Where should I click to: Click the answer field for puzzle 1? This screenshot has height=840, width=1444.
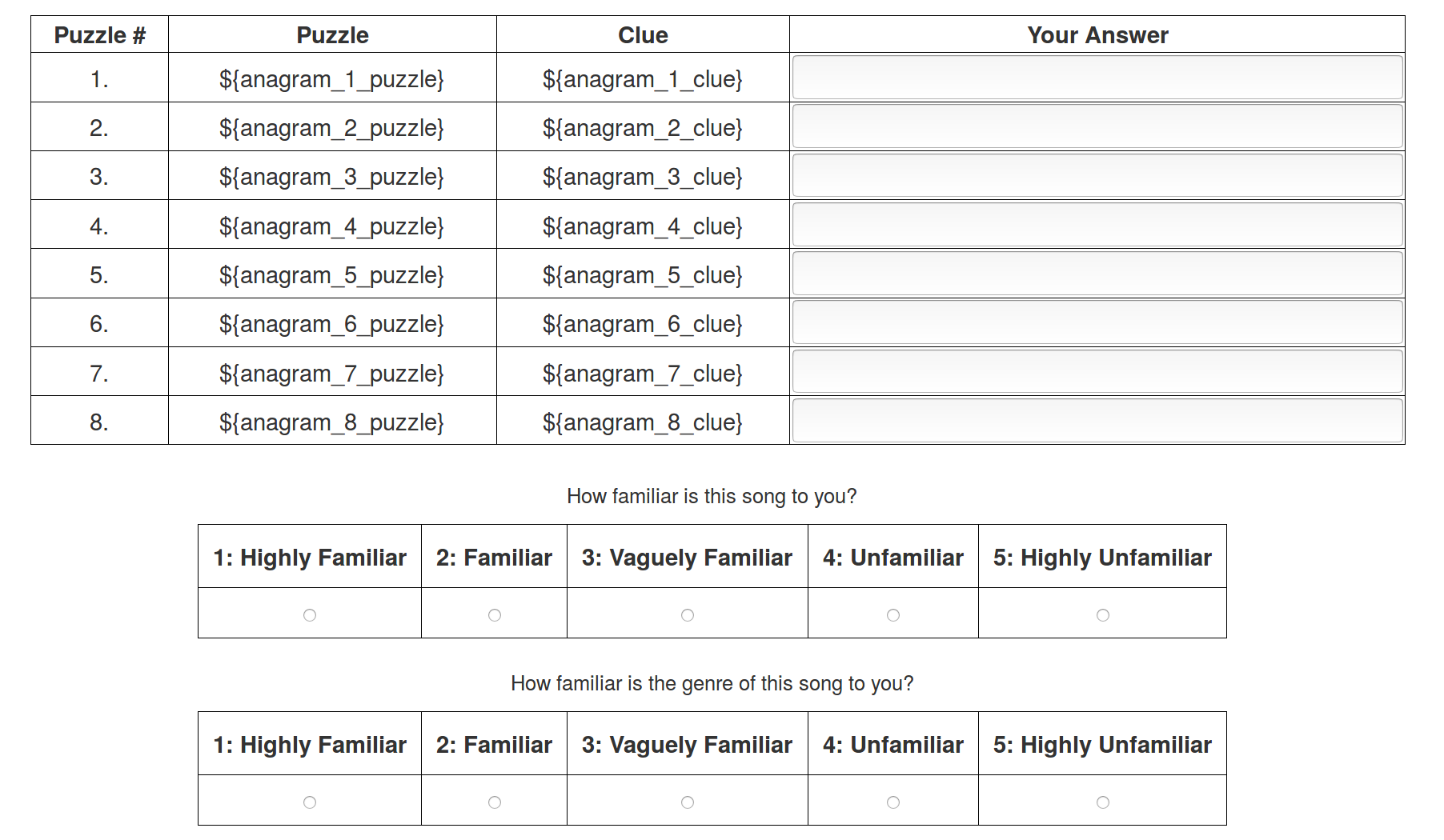pos(1097,78)
